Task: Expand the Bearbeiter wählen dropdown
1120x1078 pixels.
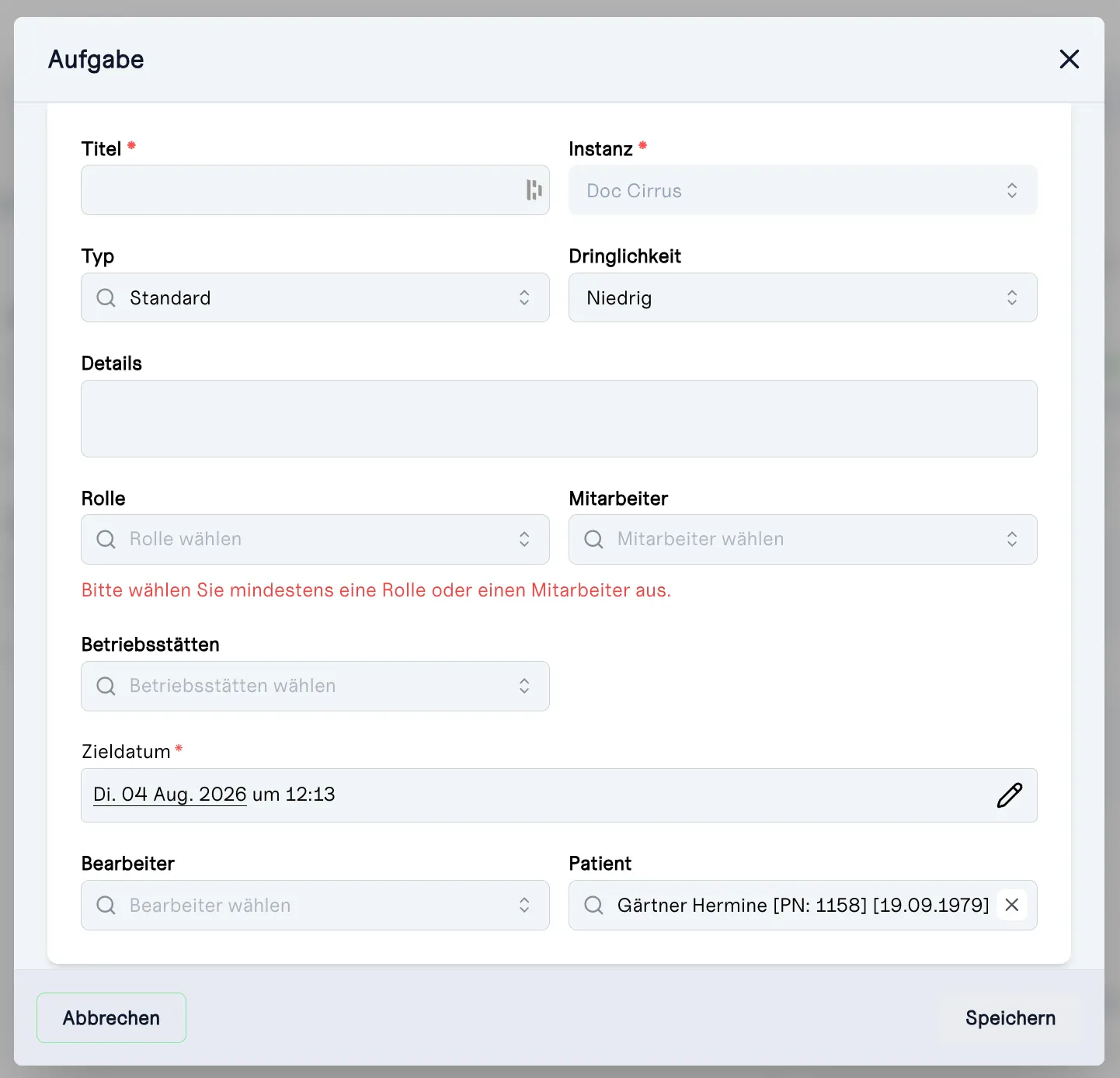Action: point(315,905)
